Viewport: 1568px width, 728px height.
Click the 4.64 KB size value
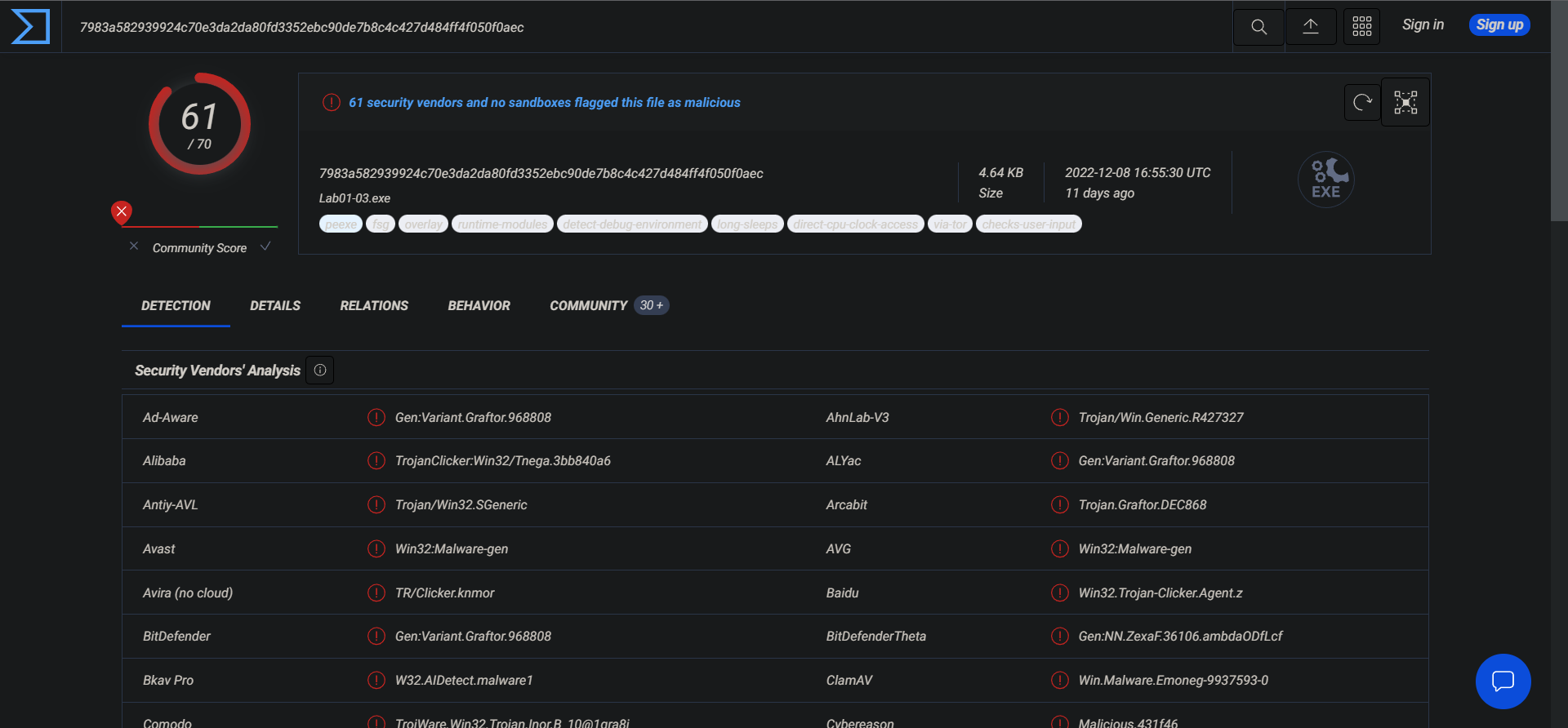1000,173
